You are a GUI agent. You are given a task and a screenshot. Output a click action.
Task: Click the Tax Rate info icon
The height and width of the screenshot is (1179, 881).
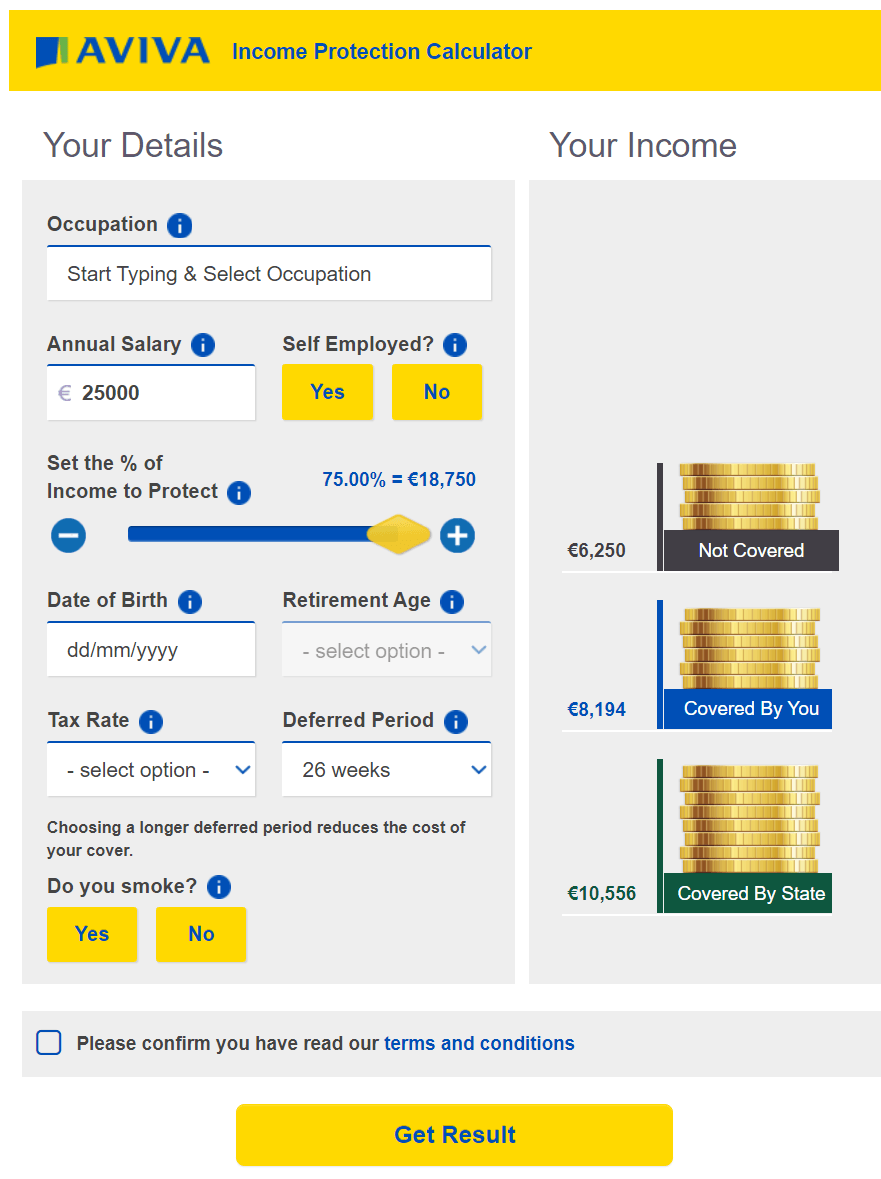click(151, 722)
